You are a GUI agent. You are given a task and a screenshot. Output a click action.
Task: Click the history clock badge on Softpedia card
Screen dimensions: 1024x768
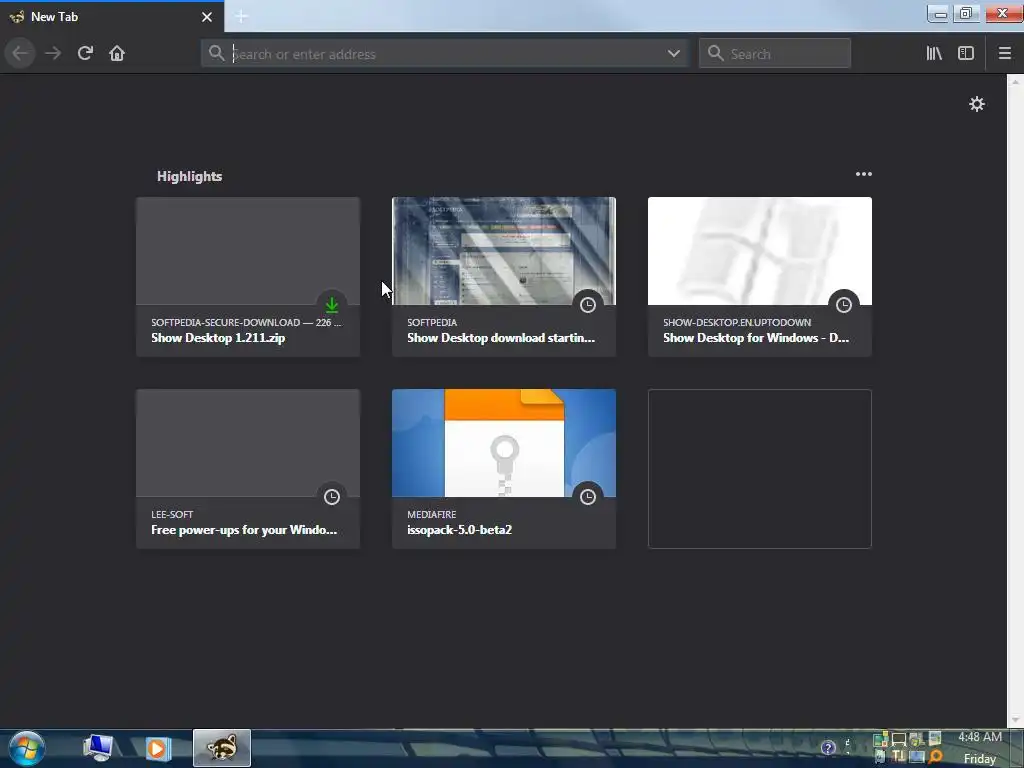click(588, 304)
